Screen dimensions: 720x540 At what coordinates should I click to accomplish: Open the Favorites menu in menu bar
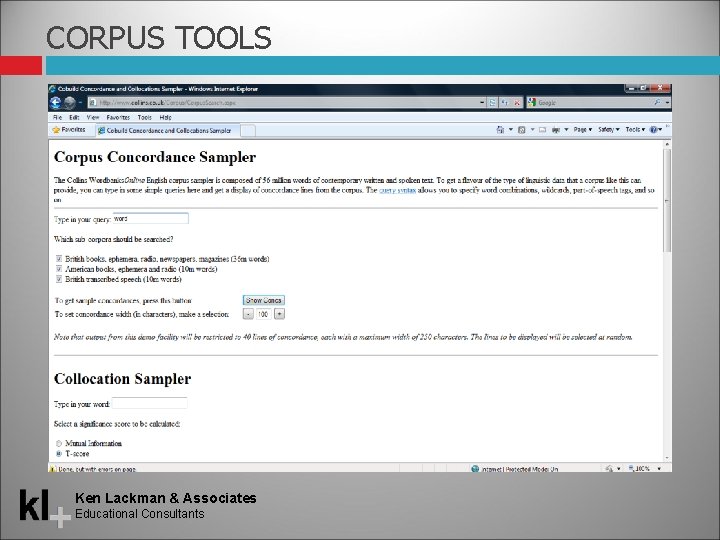118,118
